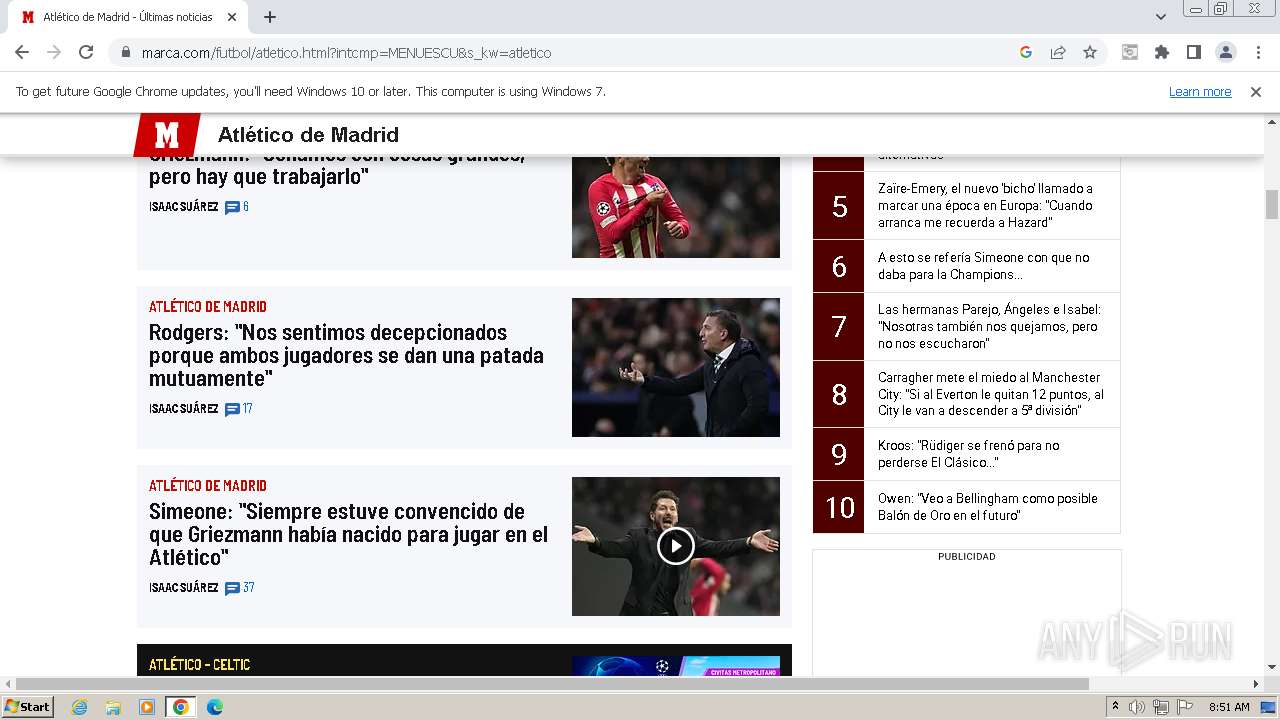The height and width of the screenshot is (720, 1280).
Task: Bookmark this tab with star
Action: pos(1090,52)
